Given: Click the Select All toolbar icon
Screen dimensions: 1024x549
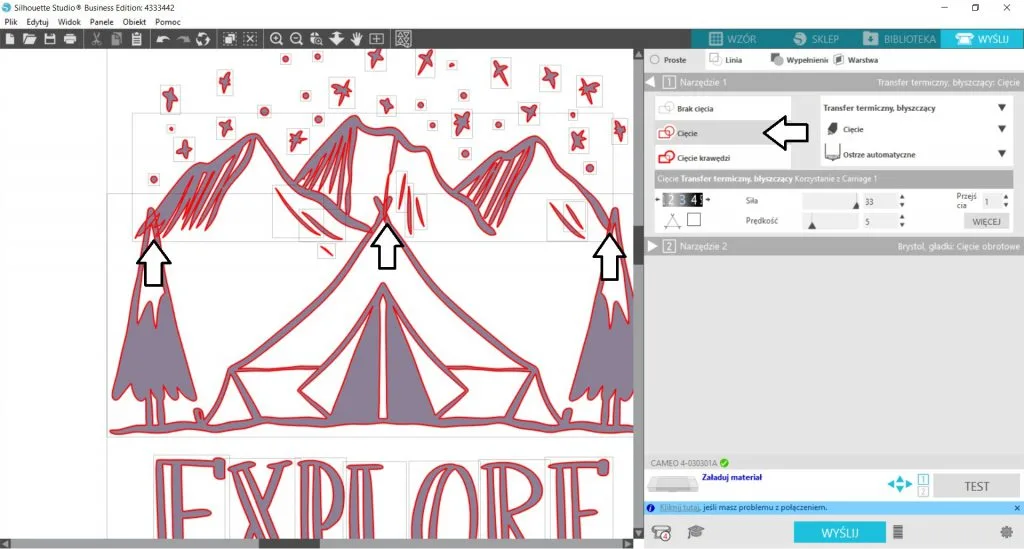Looking at the screenshot, I should tap(229, 39).
